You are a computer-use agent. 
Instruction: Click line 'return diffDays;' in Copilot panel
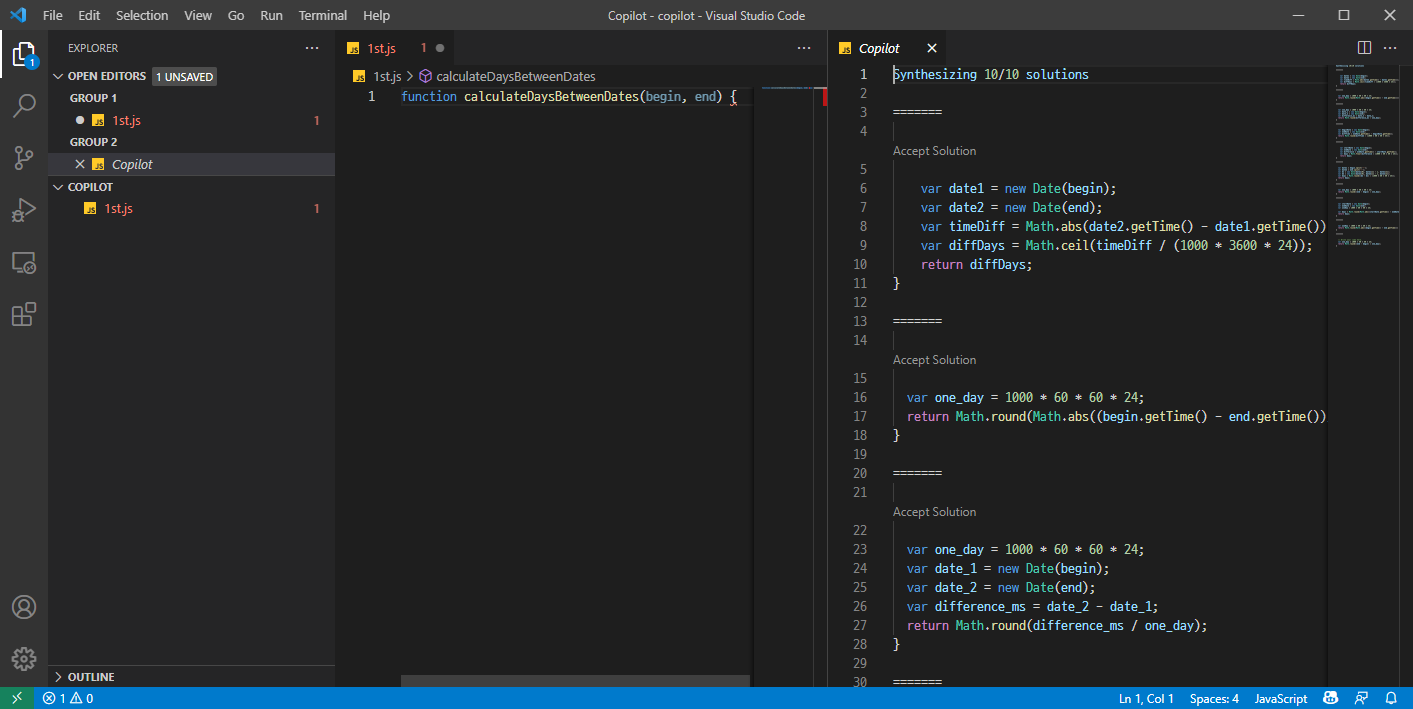point(976,264)
